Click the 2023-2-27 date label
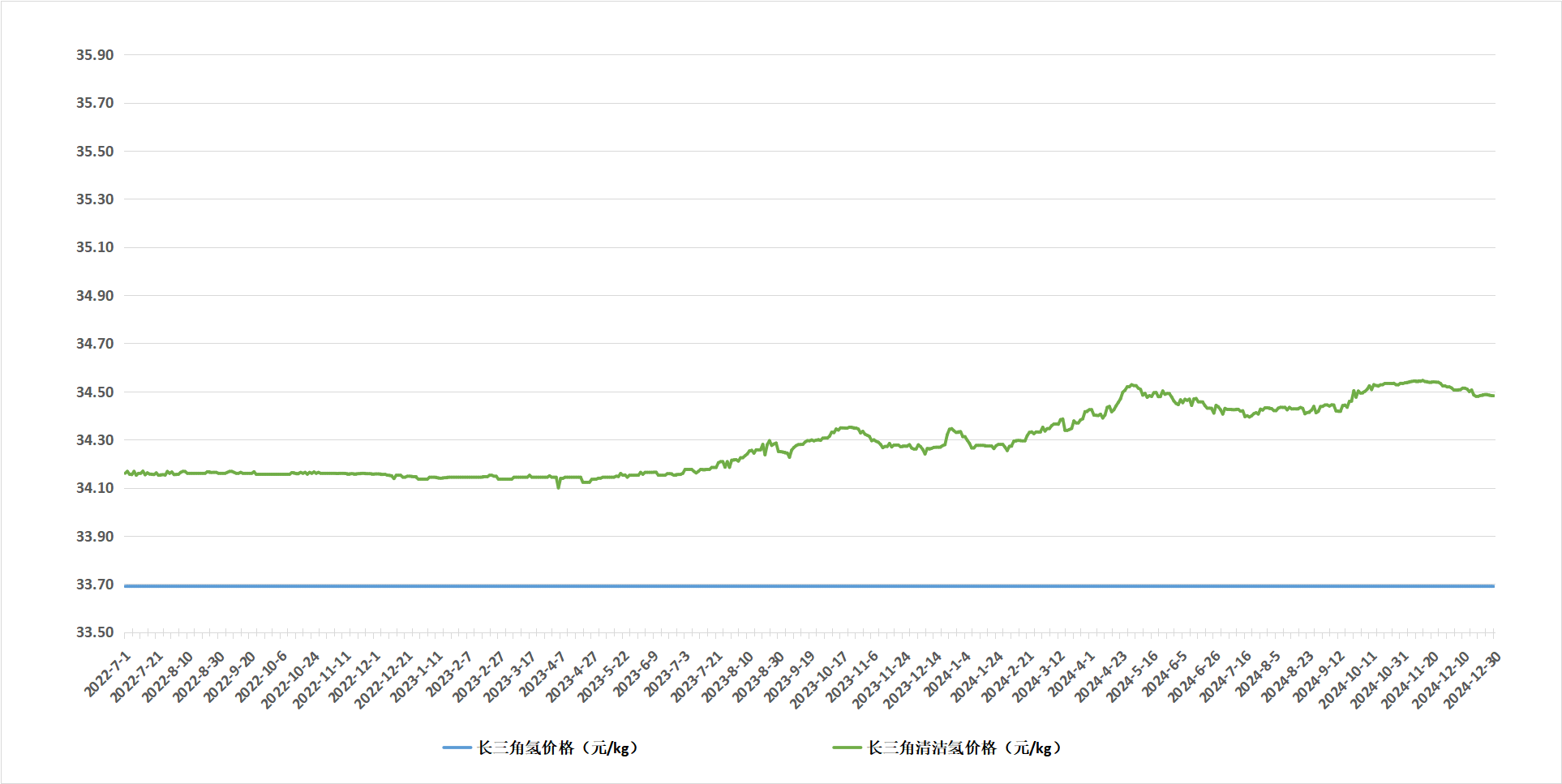The width and height of the screenshot is (1562, 784). click(x=479, y=677)
